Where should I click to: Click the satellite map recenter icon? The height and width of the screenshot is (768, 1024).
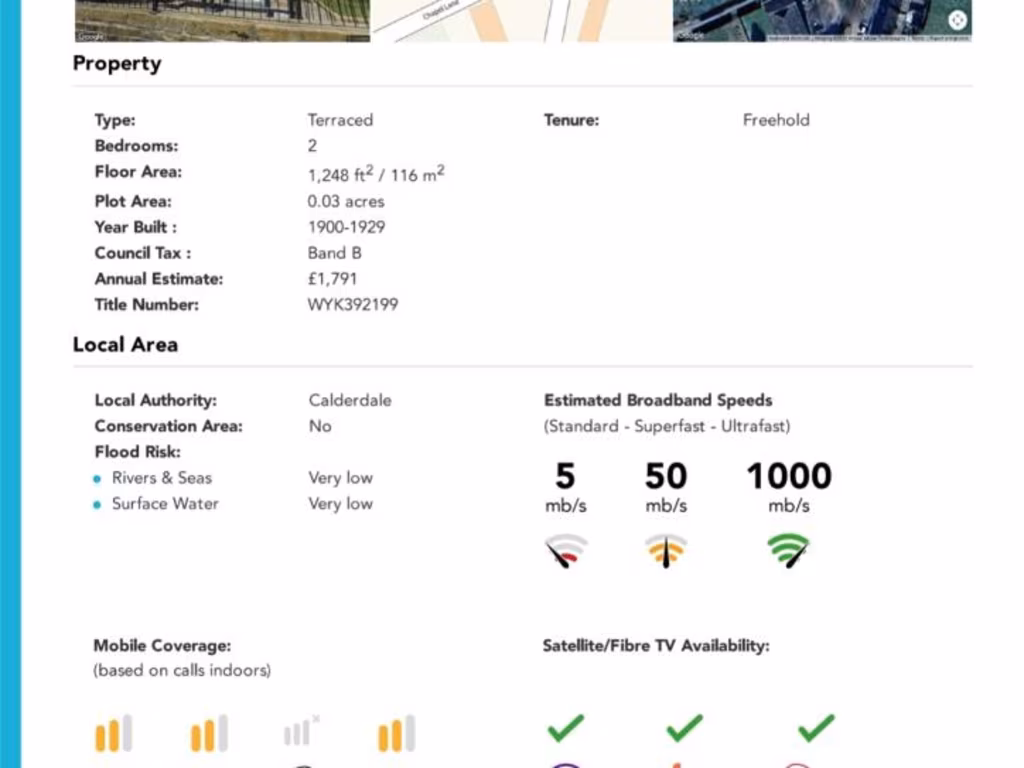click(x=956, y=20)
